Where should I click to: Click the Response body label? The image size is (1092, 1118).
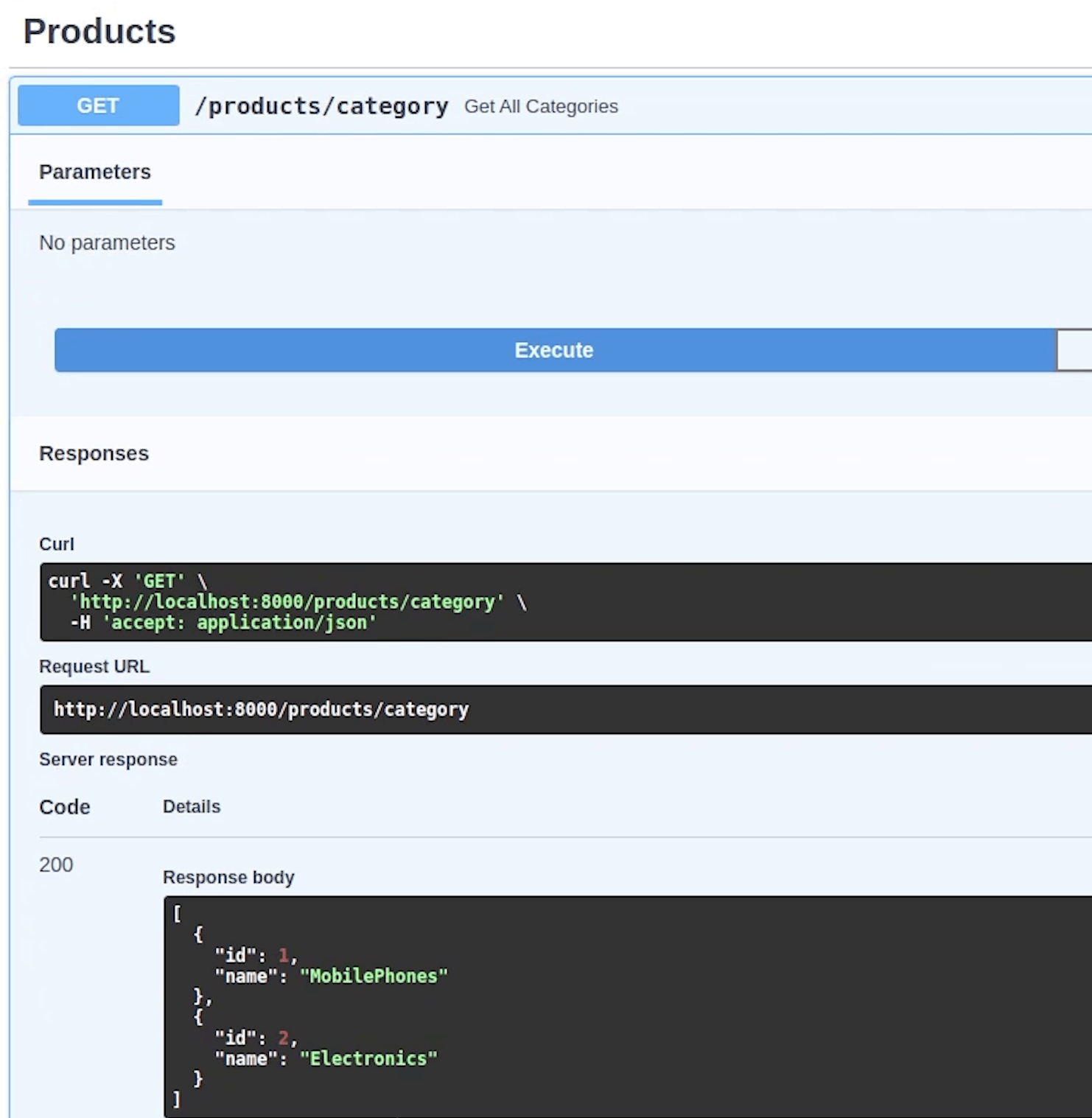click(228, 878)
